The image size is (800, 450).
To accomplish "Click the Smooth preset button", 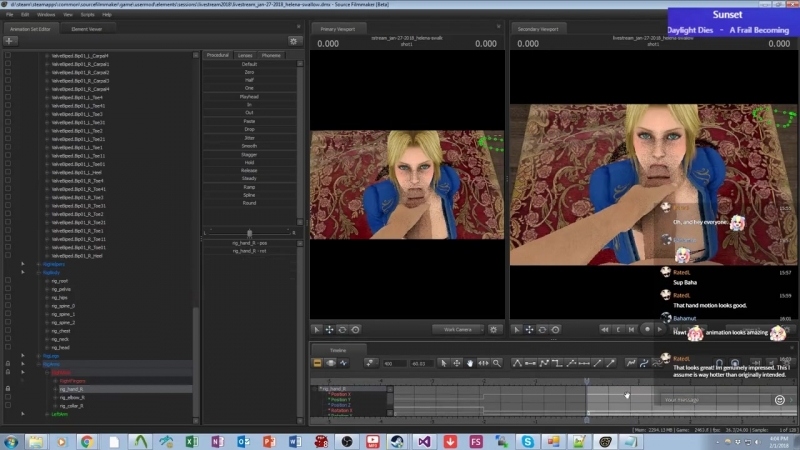I will [x=249, y=145].
